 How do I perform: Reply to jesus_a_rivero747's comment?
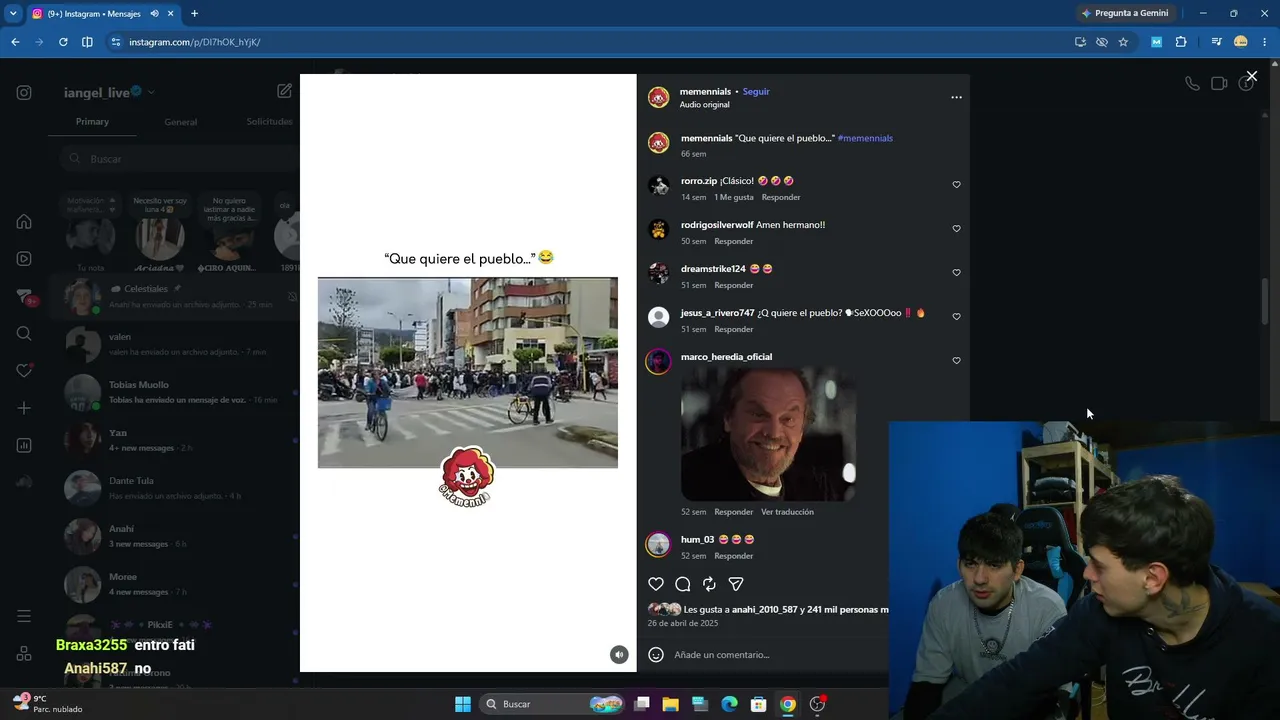734,329
